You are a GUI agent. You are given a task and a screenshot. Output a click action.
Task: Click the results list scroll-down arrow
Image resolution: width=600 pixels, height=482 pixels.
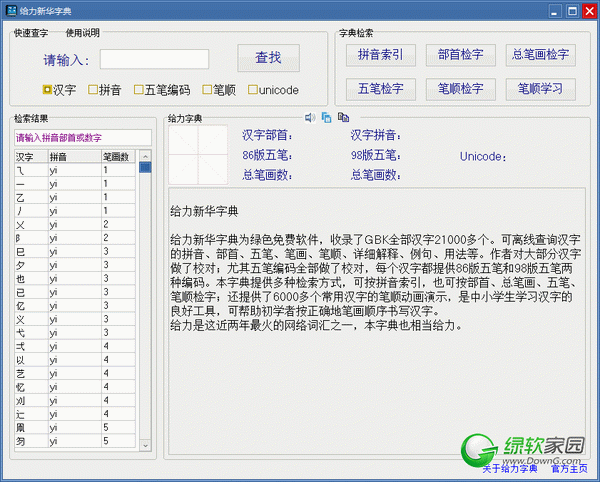coord(145,445)
